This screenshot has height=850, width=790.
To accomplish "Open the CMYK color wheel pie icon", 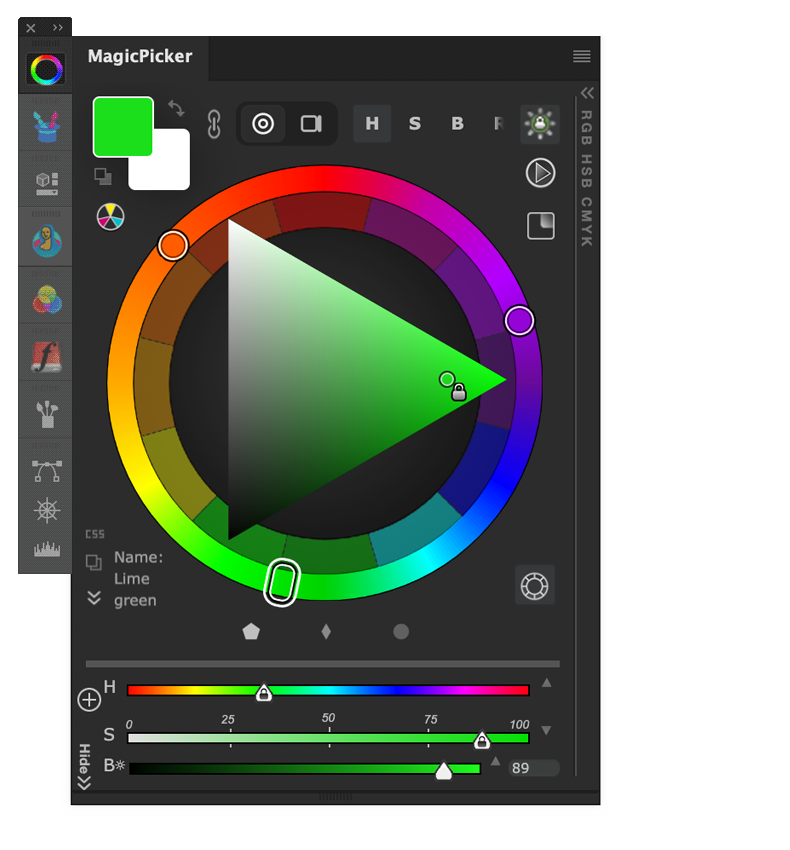I will [111, 217].
